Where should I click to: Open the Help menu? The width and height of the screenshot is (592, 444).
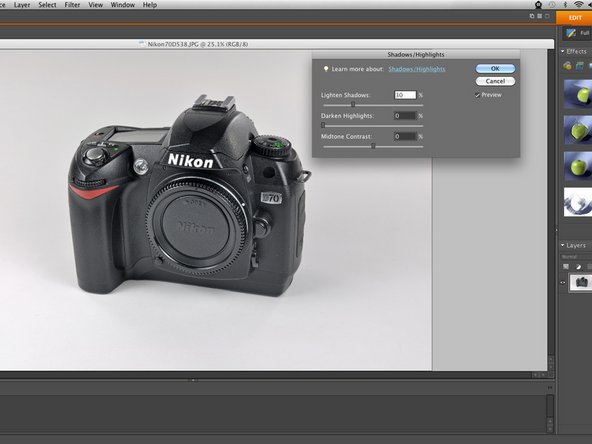click(x=150, y=5)
